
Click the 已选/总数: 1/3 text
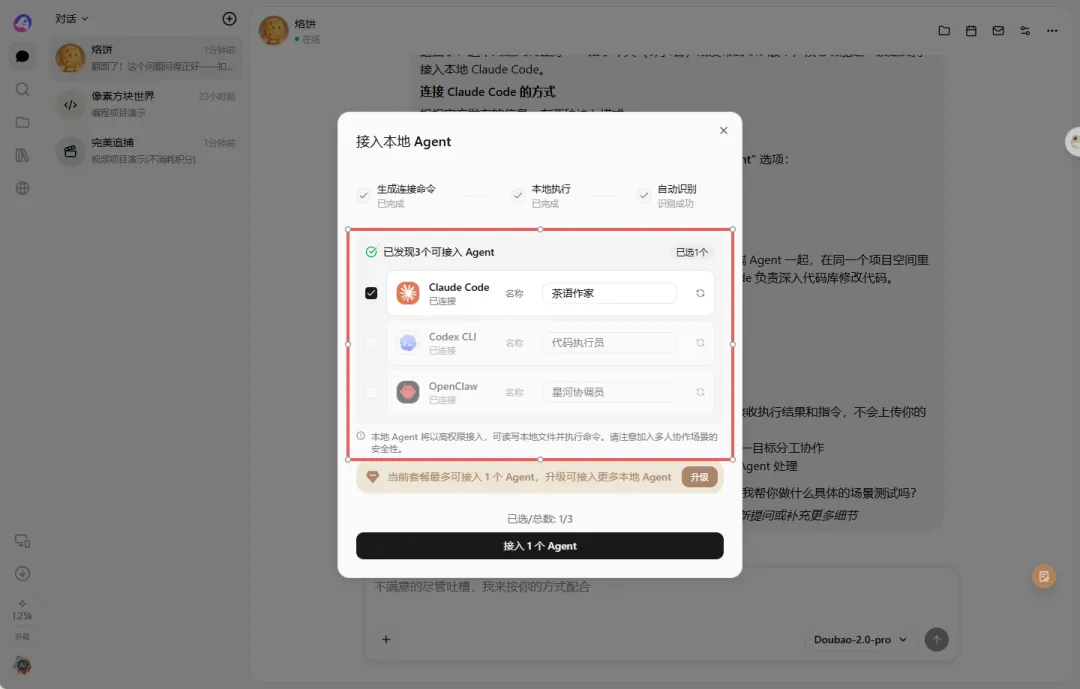(x=539, y=519)
